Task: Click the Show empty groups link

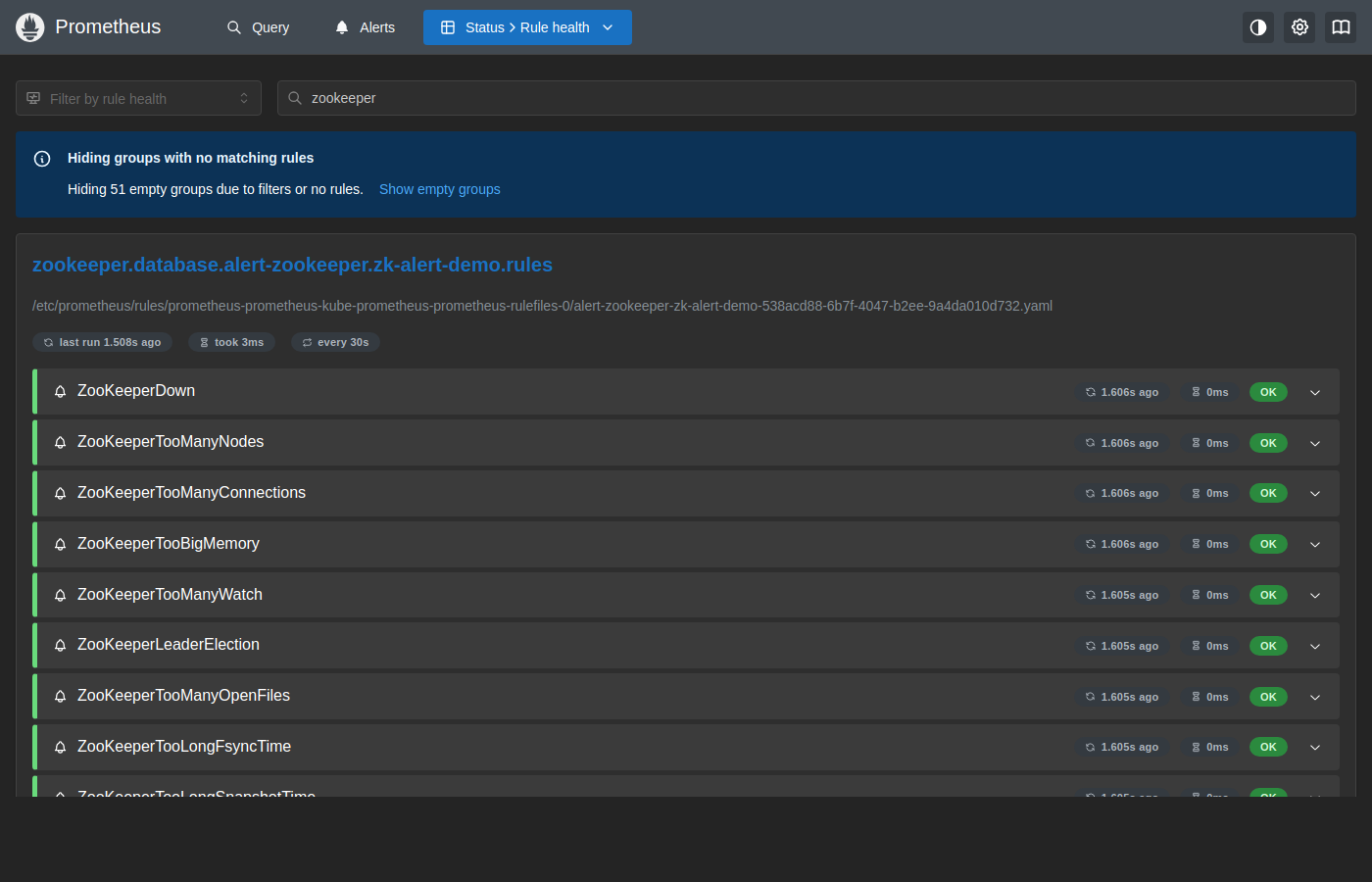Action: (440, 189)
